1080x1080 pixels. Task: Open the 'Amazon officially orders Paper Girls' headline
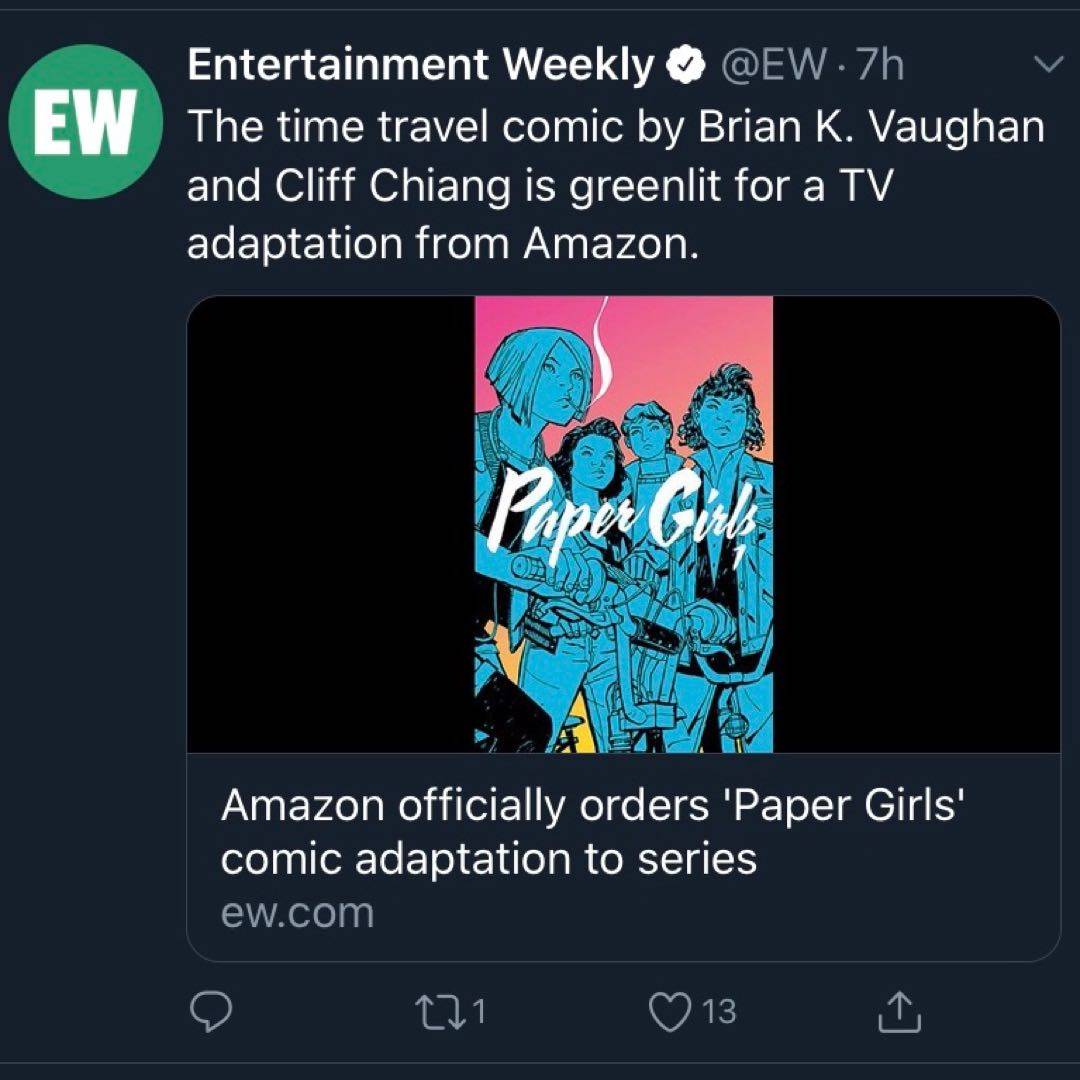(x=592, y=831)
